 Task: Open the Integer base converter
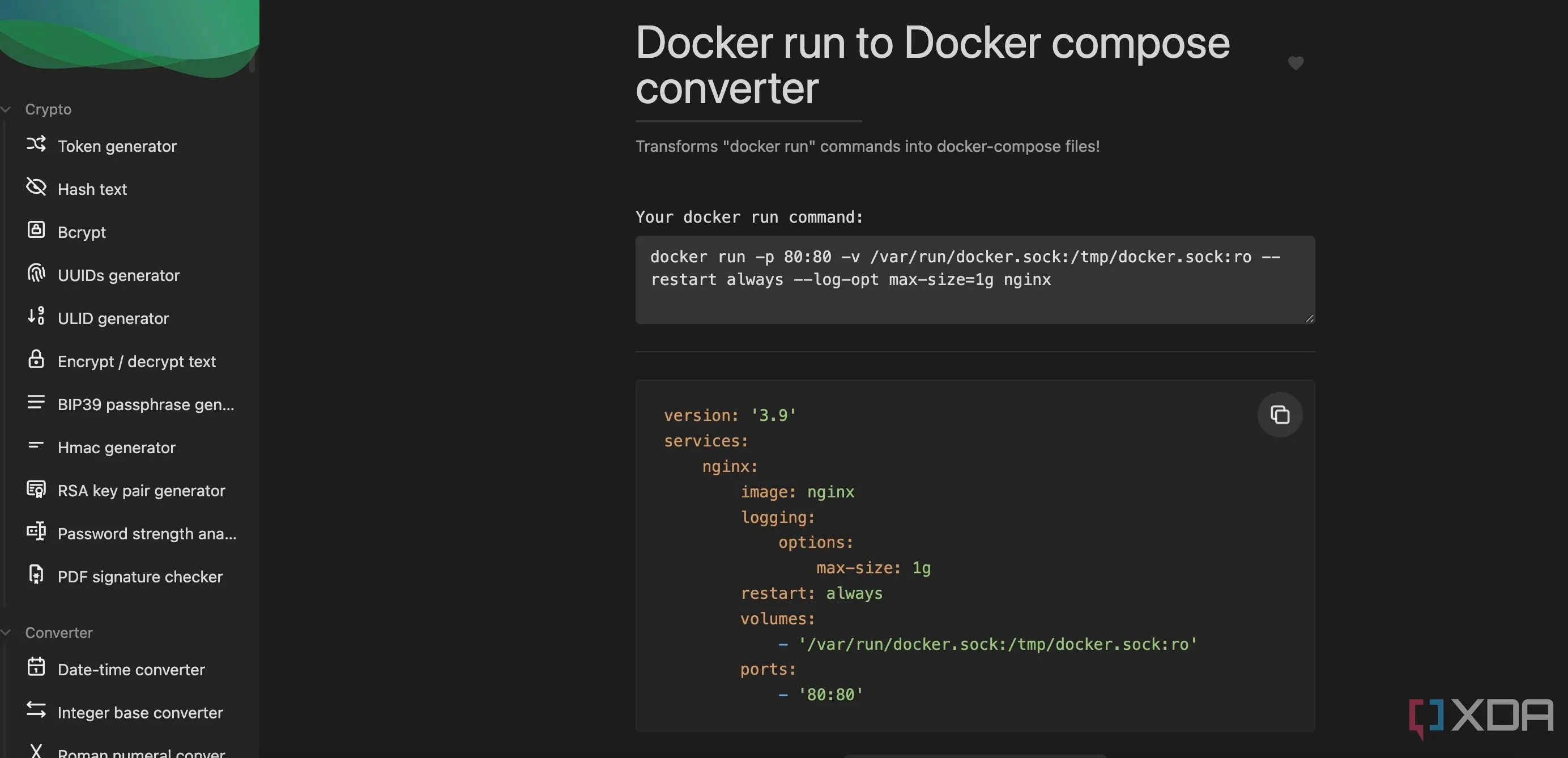pos(140,713)
